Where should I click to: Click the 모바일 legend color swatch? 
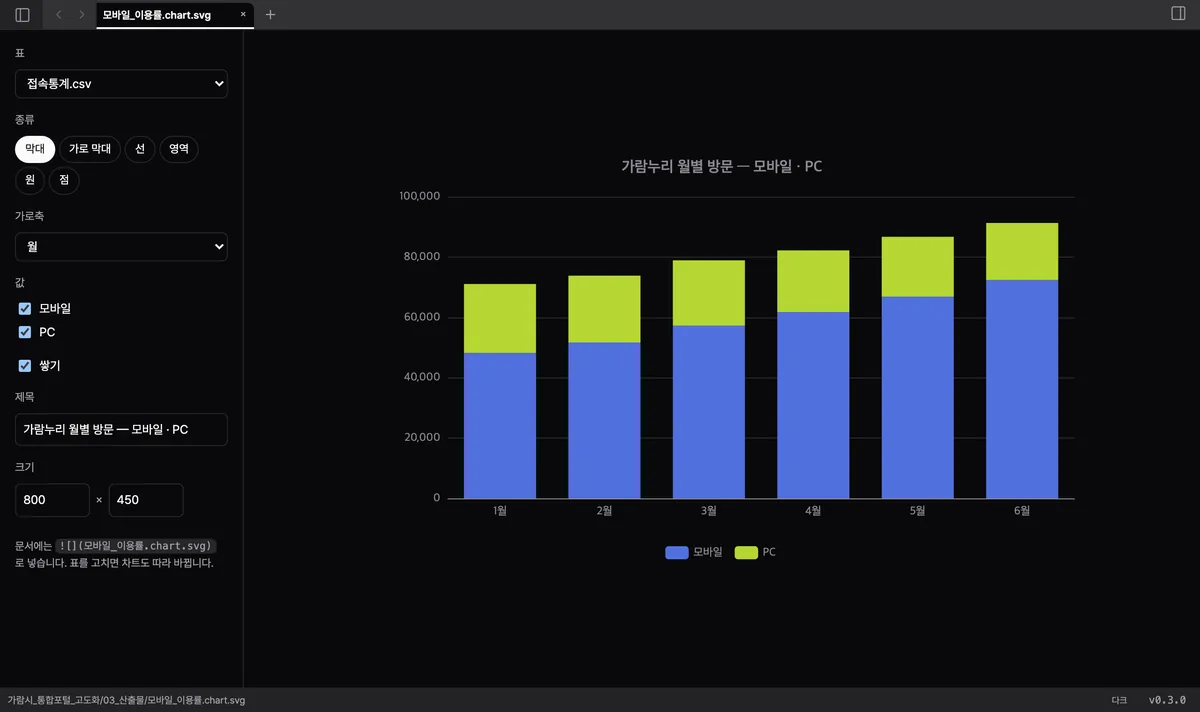(x=677, y=552)
